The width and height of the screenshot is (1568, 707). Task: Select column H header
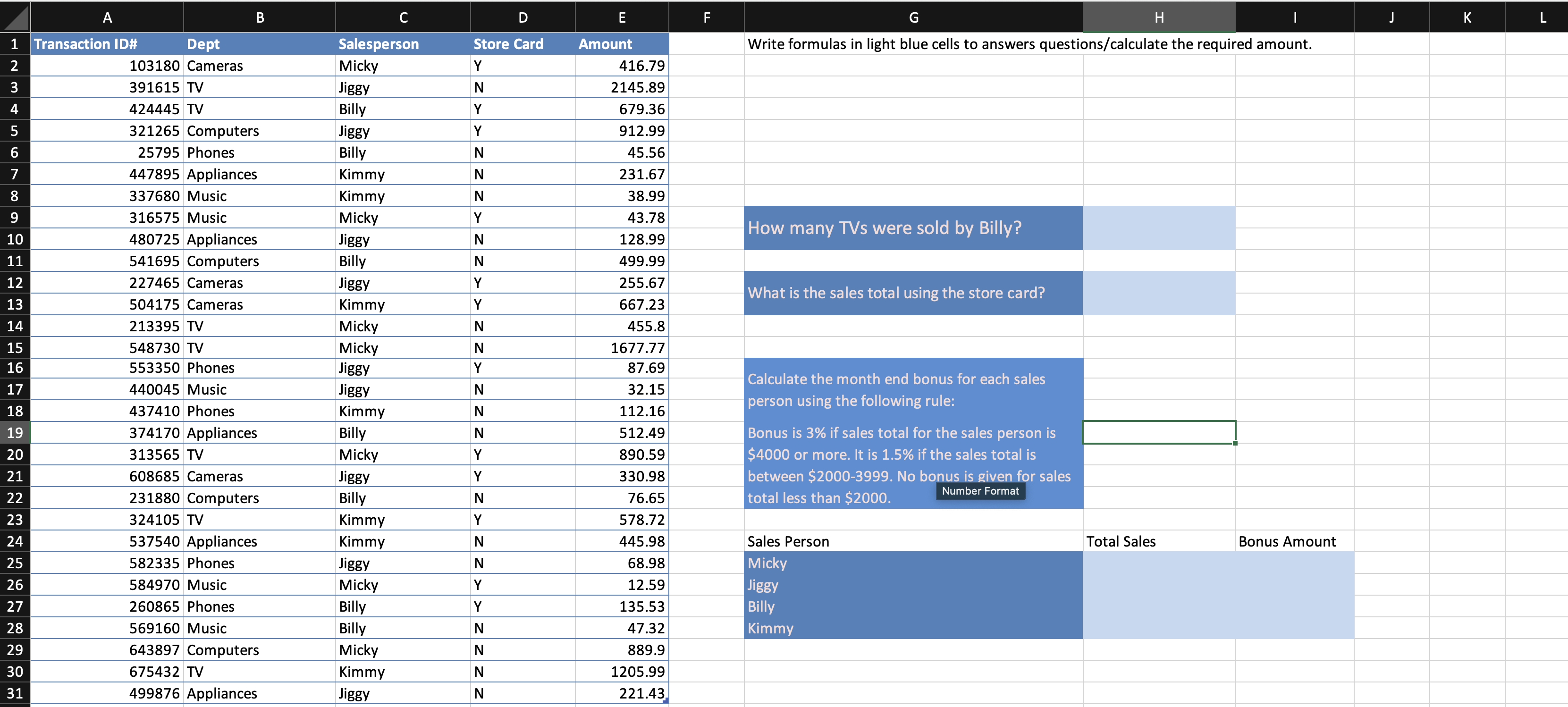(x=1158, y=17)
